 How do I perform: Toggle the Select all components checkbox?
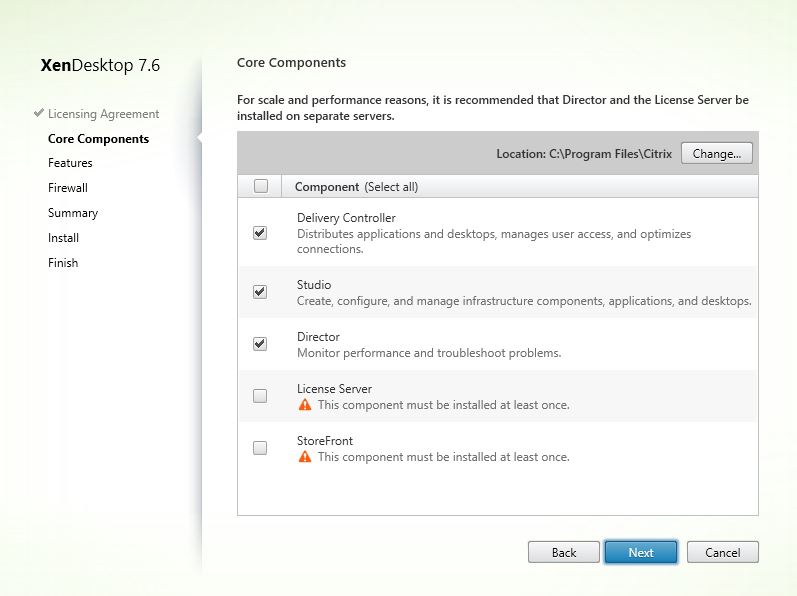coord(261,186)
